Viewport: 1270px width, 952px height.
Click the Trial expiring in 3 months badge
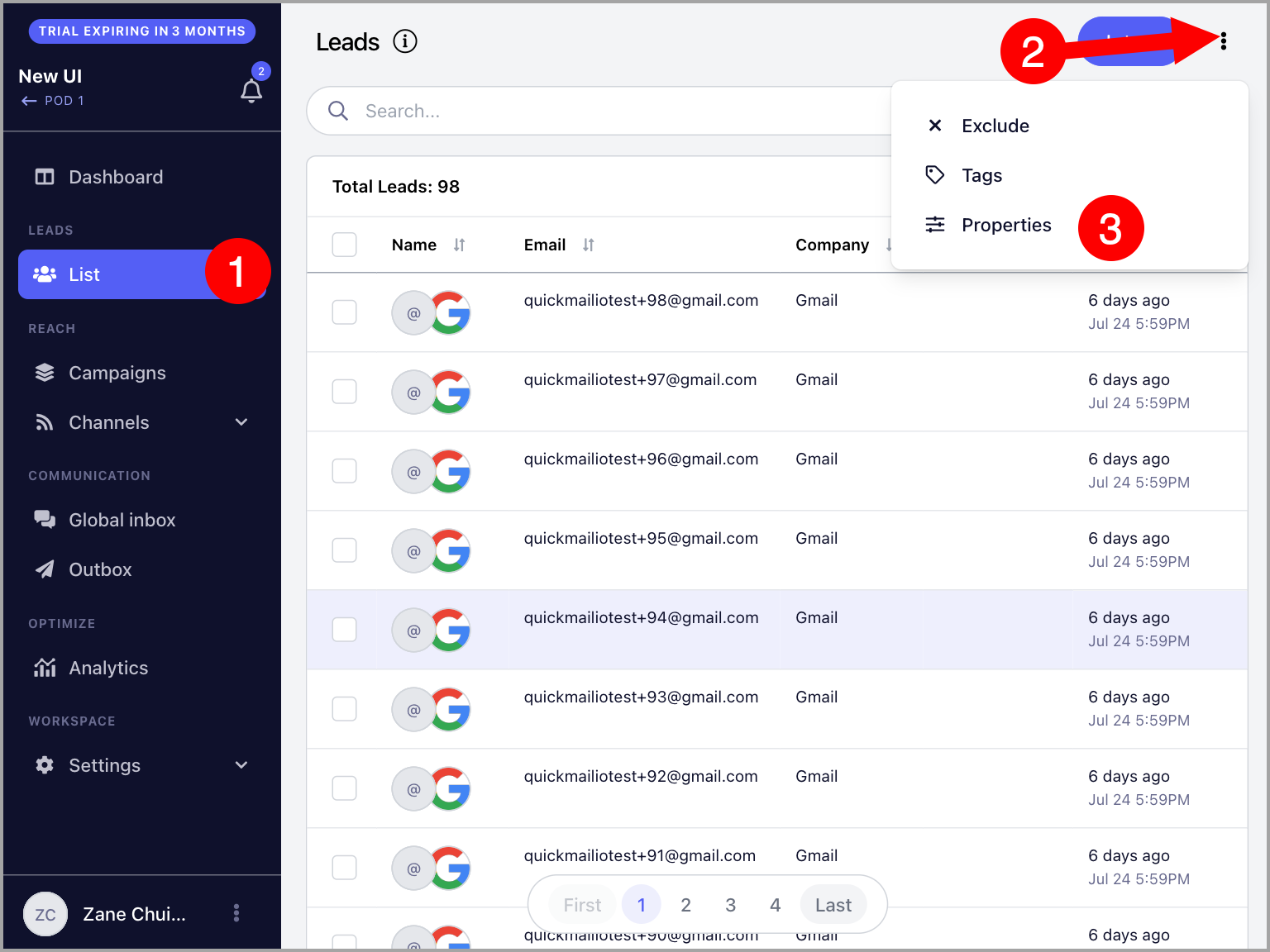tap(142, 31)
